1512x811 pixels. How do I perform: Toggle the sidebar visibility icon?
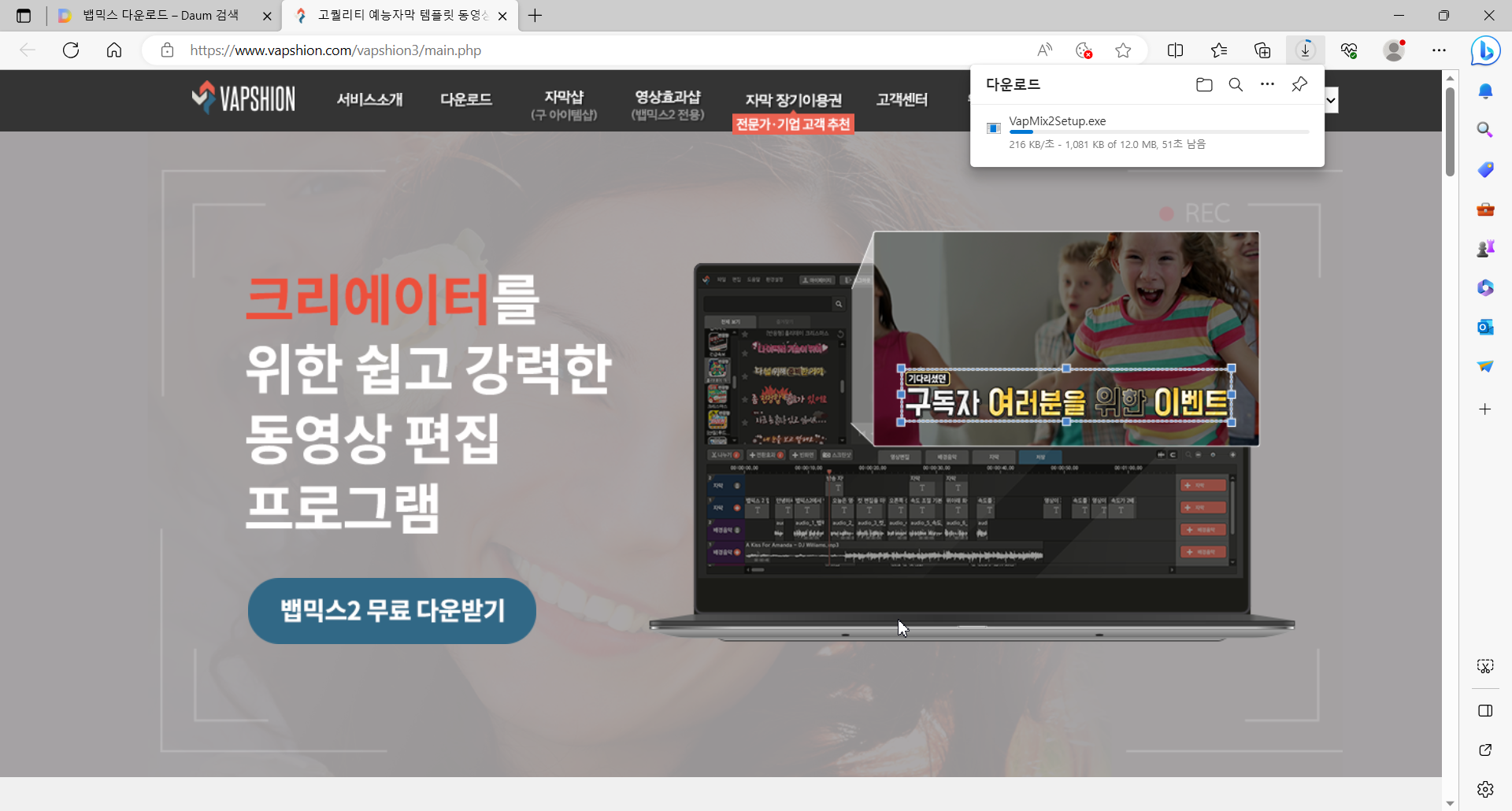(1485, 711)
